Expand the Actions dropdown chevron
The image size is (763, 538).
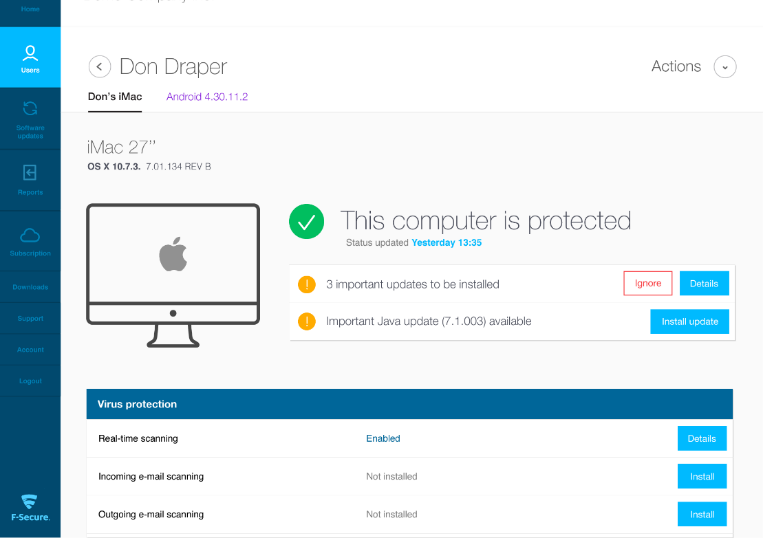pos(725,67)
